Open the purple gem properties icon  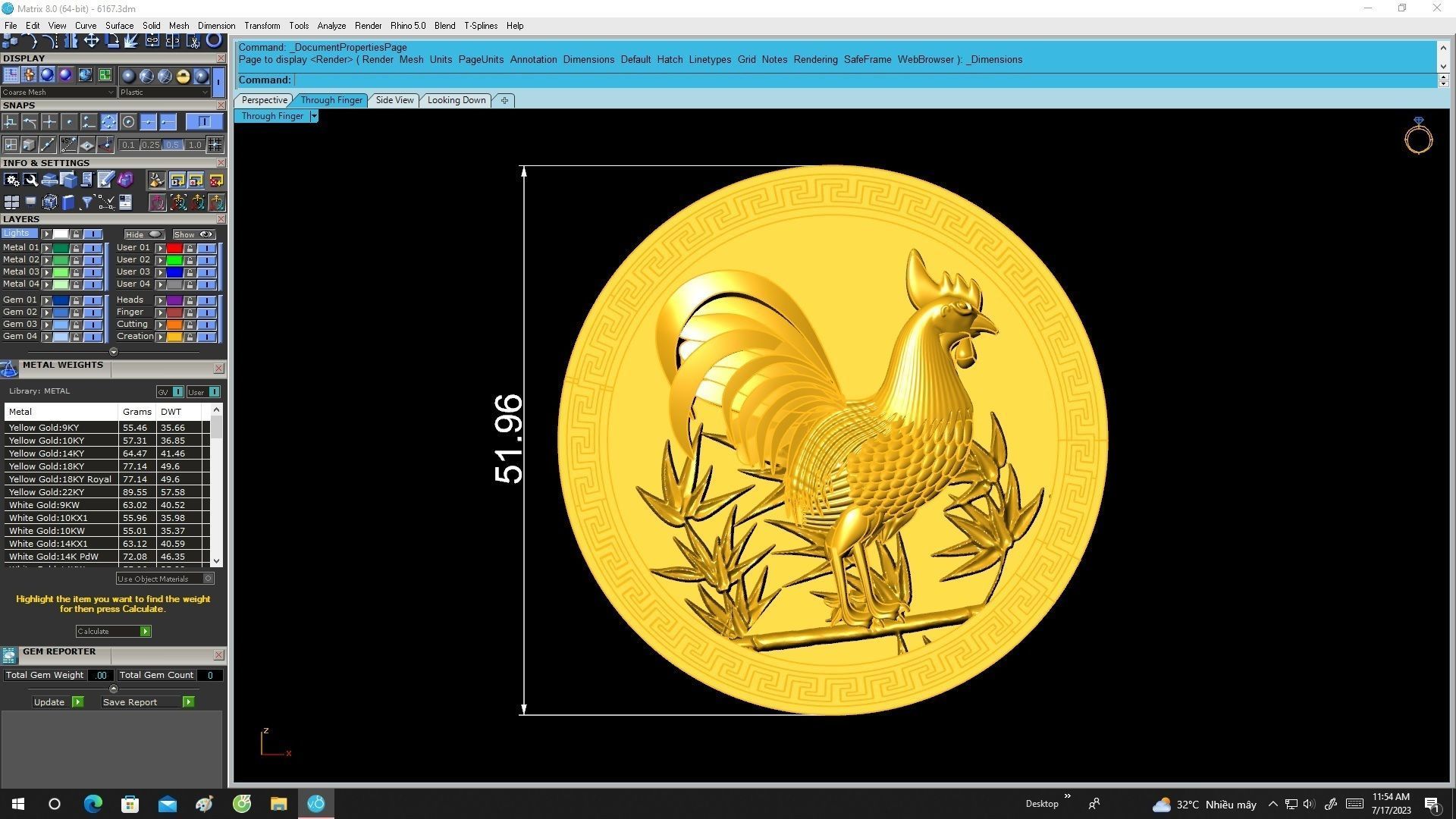[125, 180]
